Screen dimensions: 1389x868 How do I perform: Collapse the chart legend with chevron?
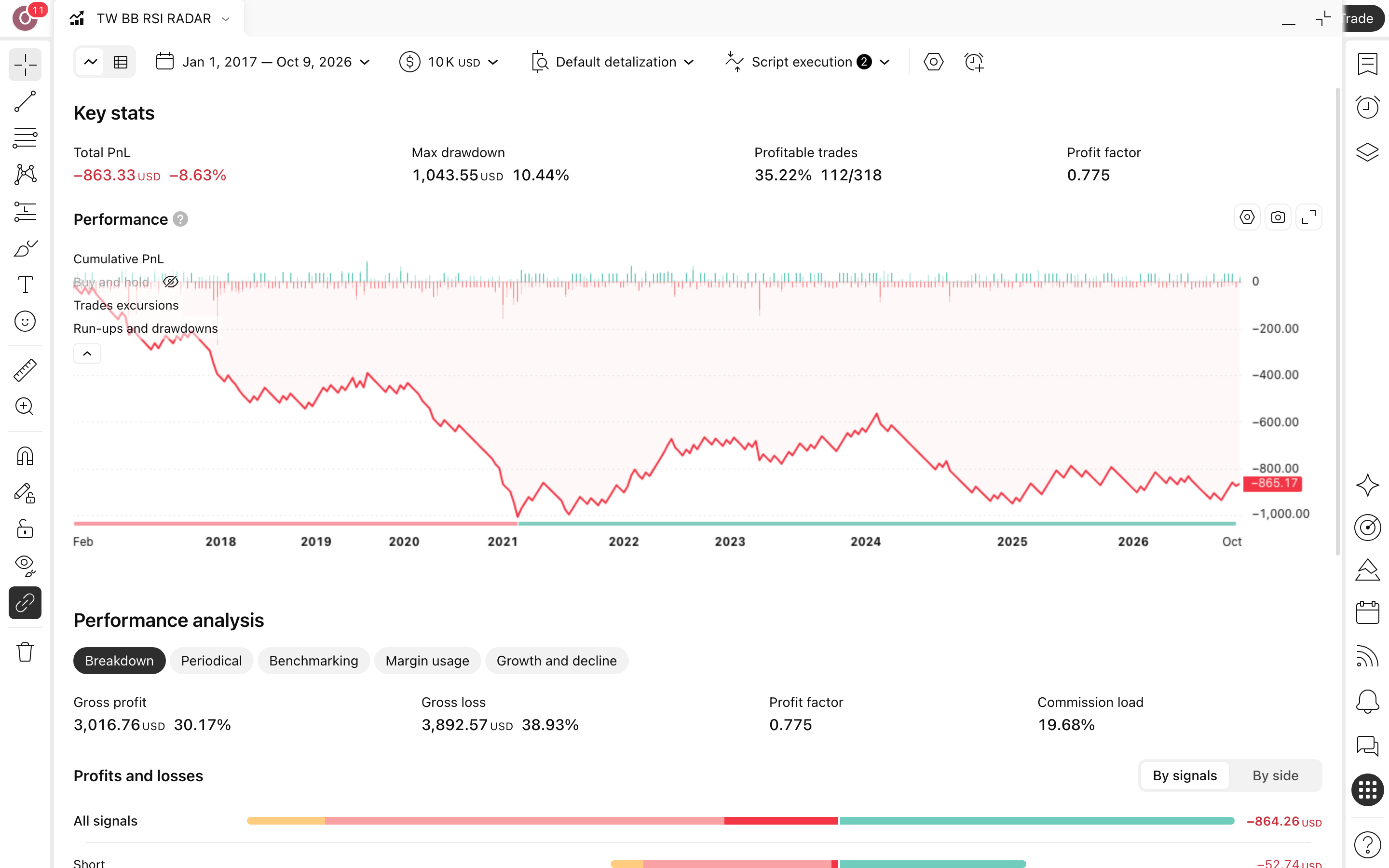click(87, 353)
